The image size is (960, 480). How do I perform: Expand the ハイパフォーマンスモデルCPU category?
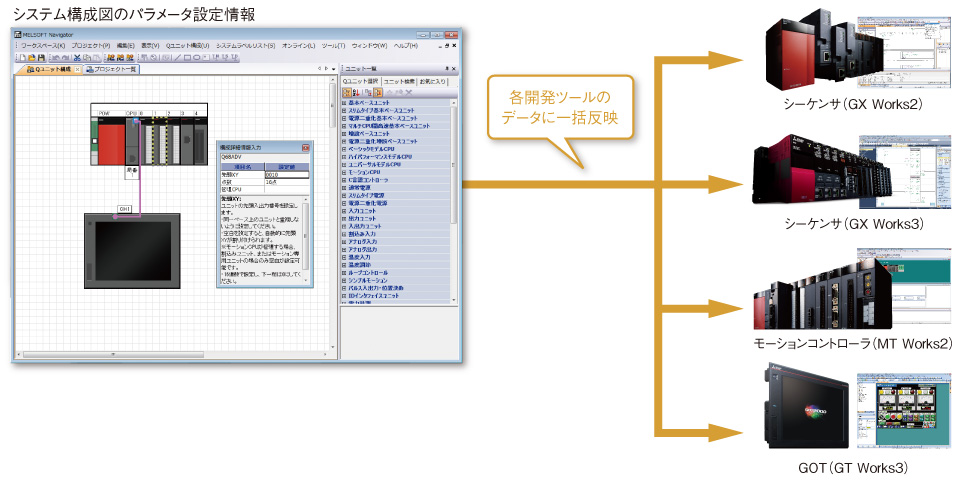pos(345,157)
